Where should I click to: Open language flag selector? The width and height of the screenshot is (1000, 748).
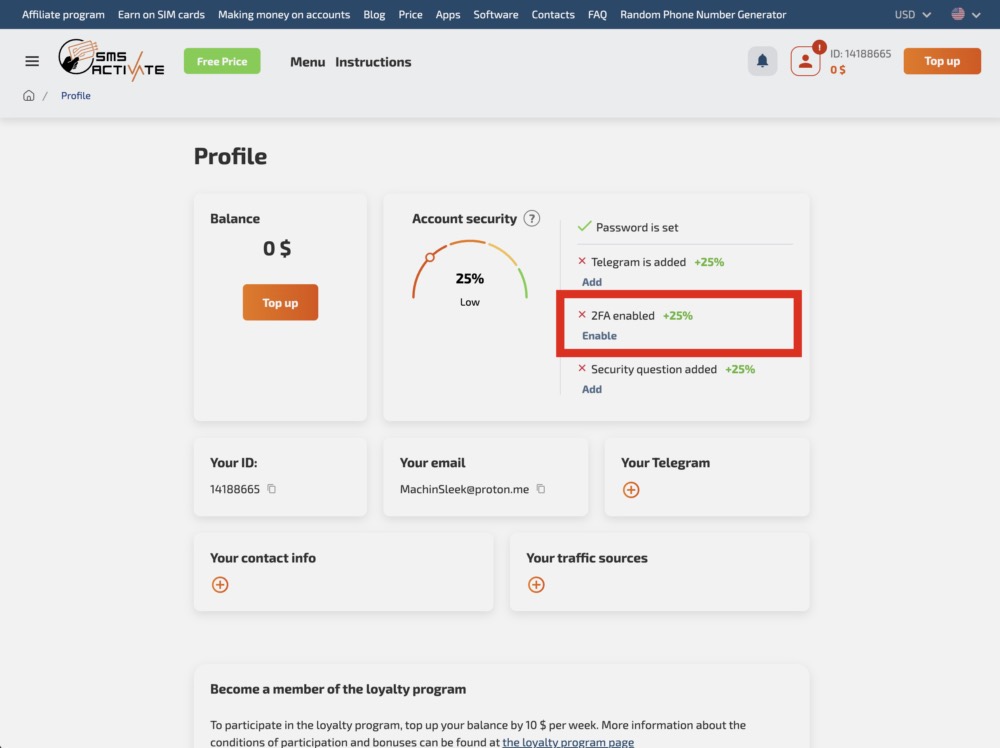(966, 14)
